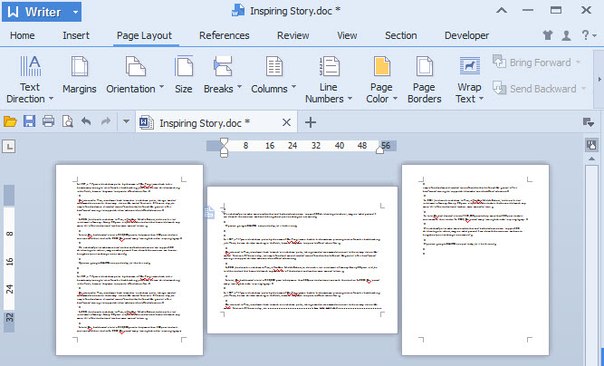Click the skin shirt icon
The height and width of the screenshot is (366, 604).
[x=547, y=35]
